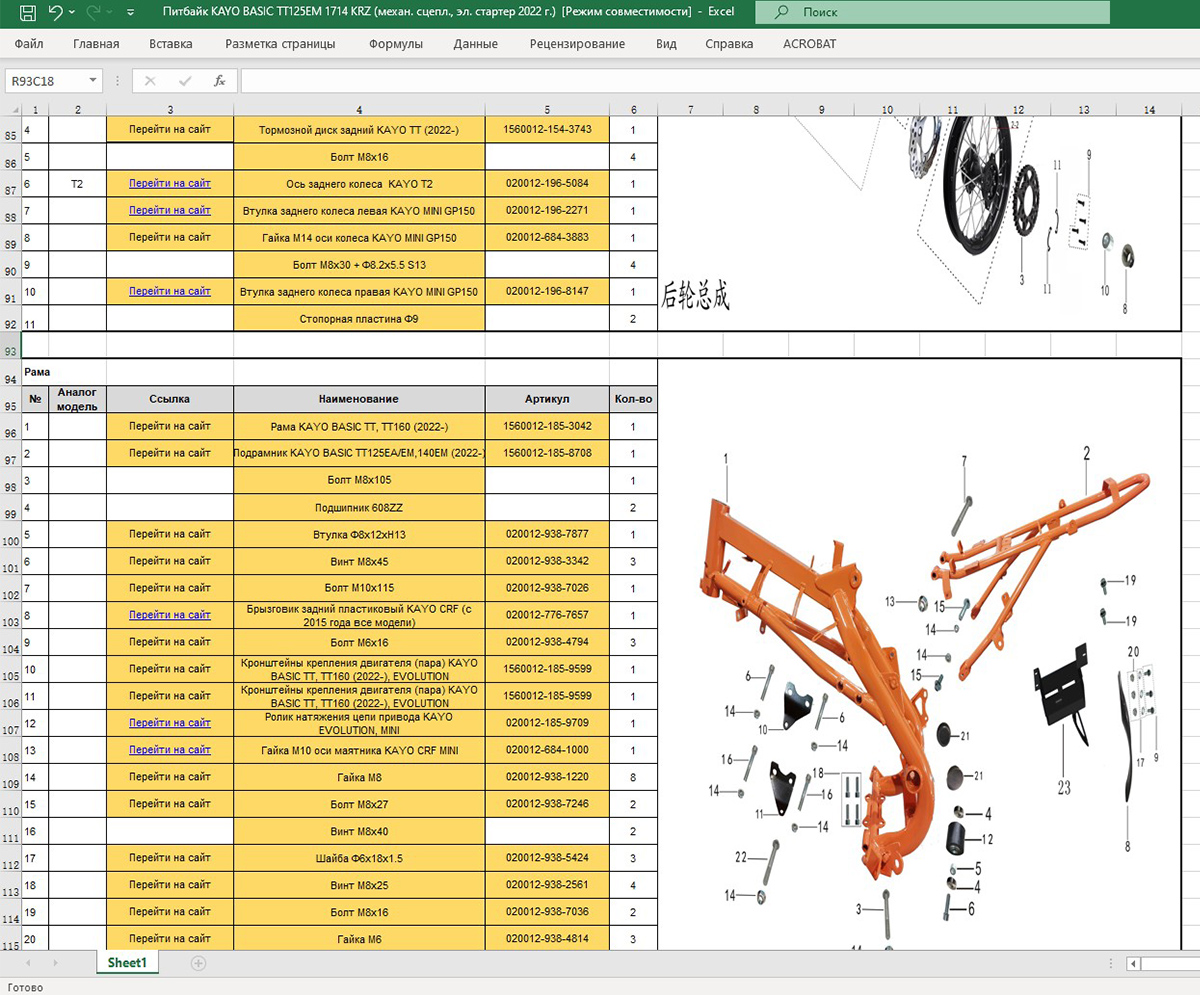This screenshot has height=995, width=1200.
Task: Select cell 'Рама KAYO BASIC TT, TT160 (2022-)'
Action: click(359, 426)
